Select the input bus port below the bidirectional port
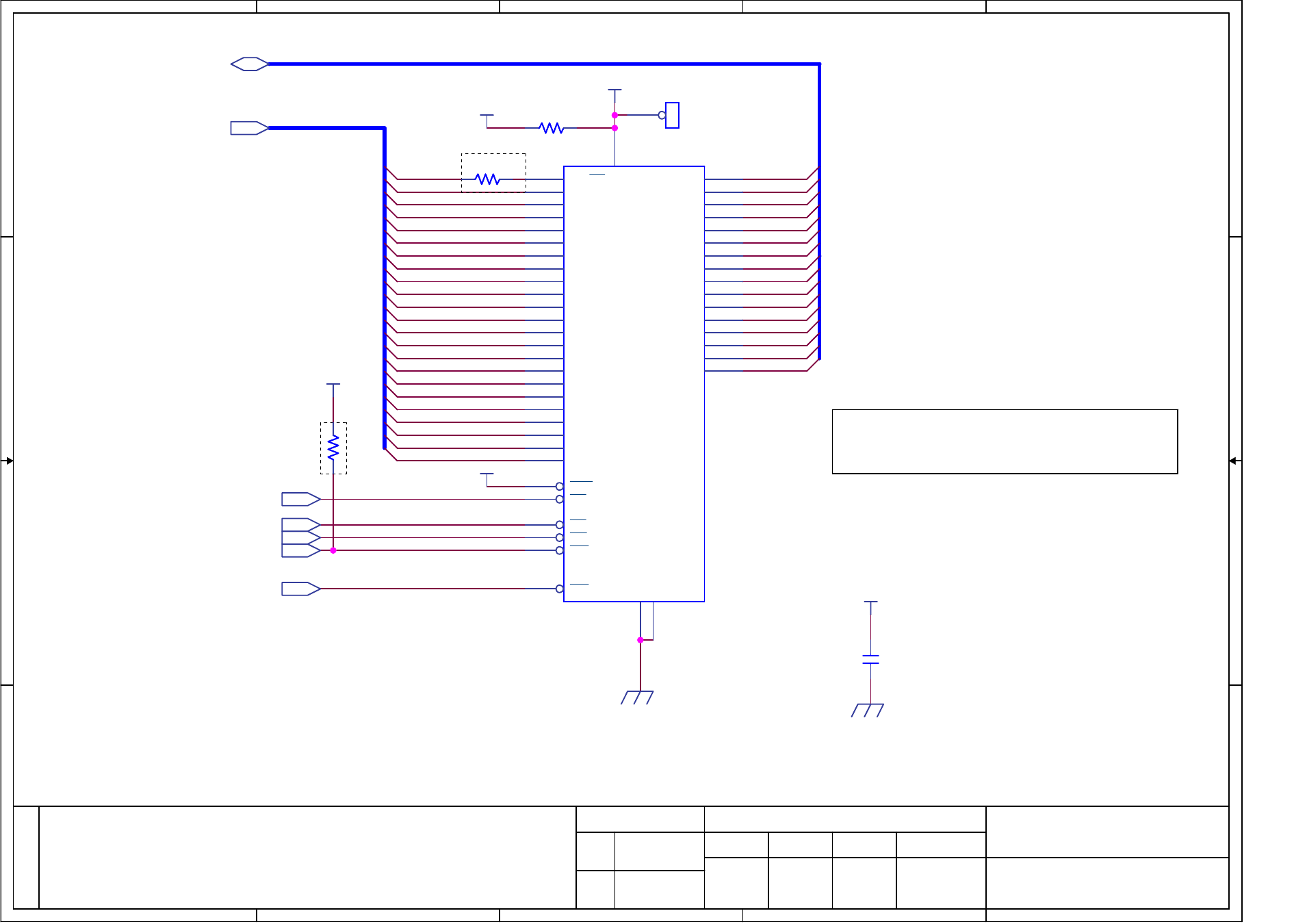Image resolution: width=1307 pixels, height=924 pixels. click(x=250, y=128)
